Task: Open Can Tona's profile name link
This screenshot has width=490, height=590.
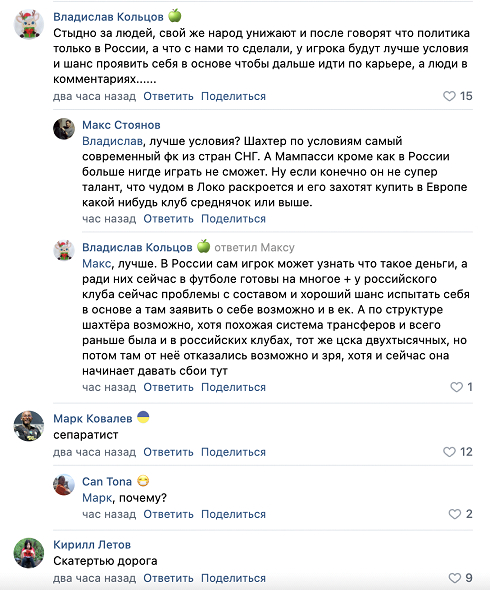Action: point(107,481)
